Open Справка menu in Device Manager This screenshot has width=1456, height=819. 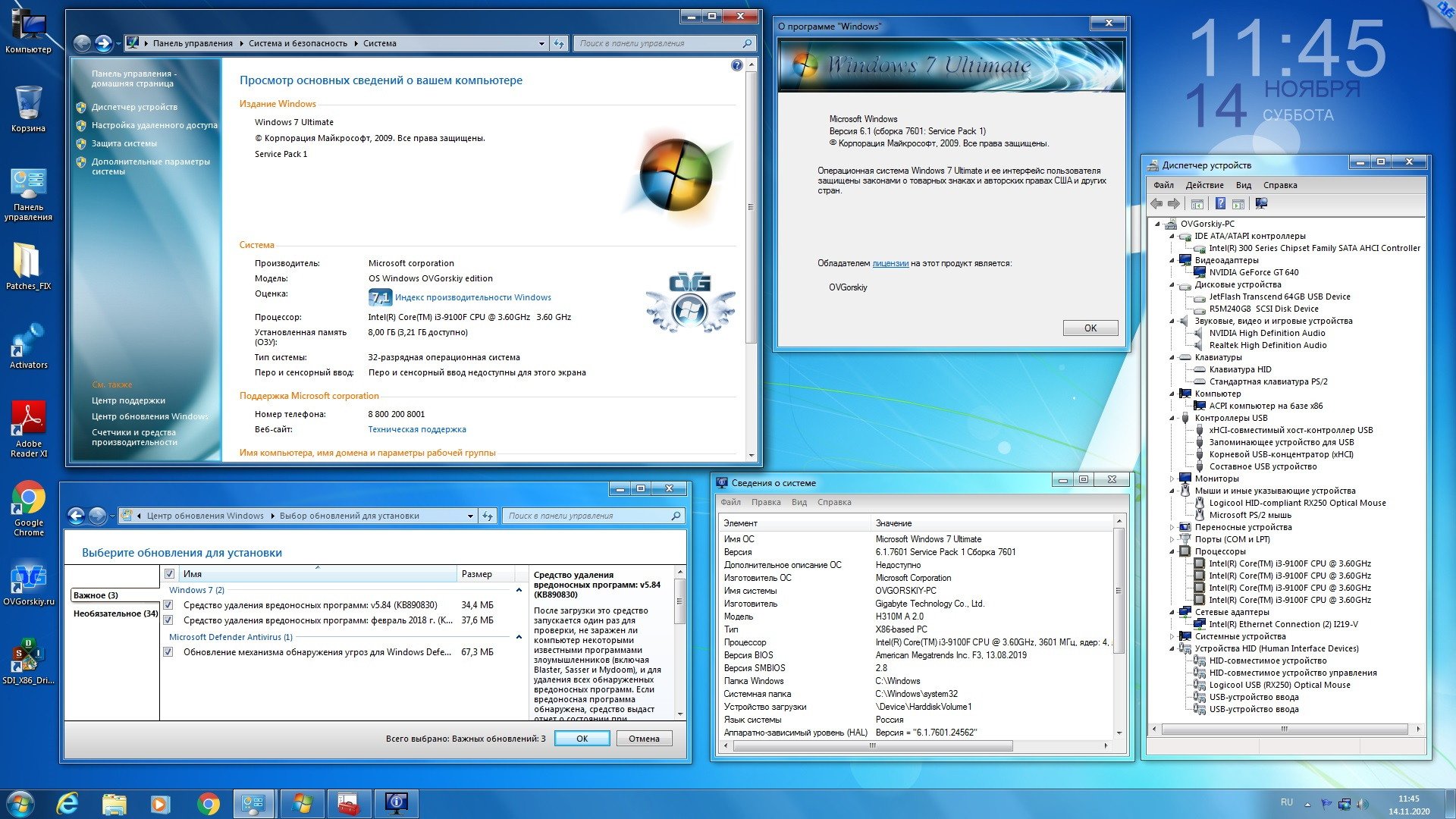click(1280, 185)
